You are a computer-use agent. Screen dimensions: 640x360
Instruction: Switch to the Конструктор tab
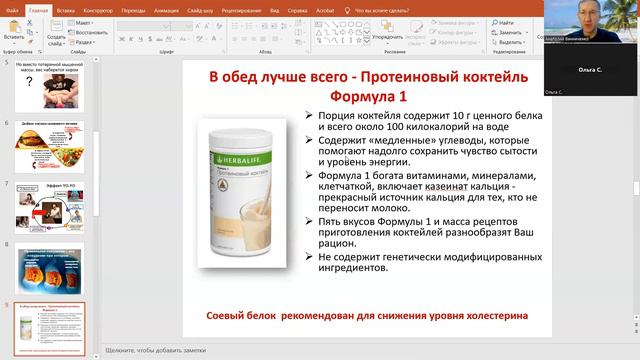[x=98, y=10]
